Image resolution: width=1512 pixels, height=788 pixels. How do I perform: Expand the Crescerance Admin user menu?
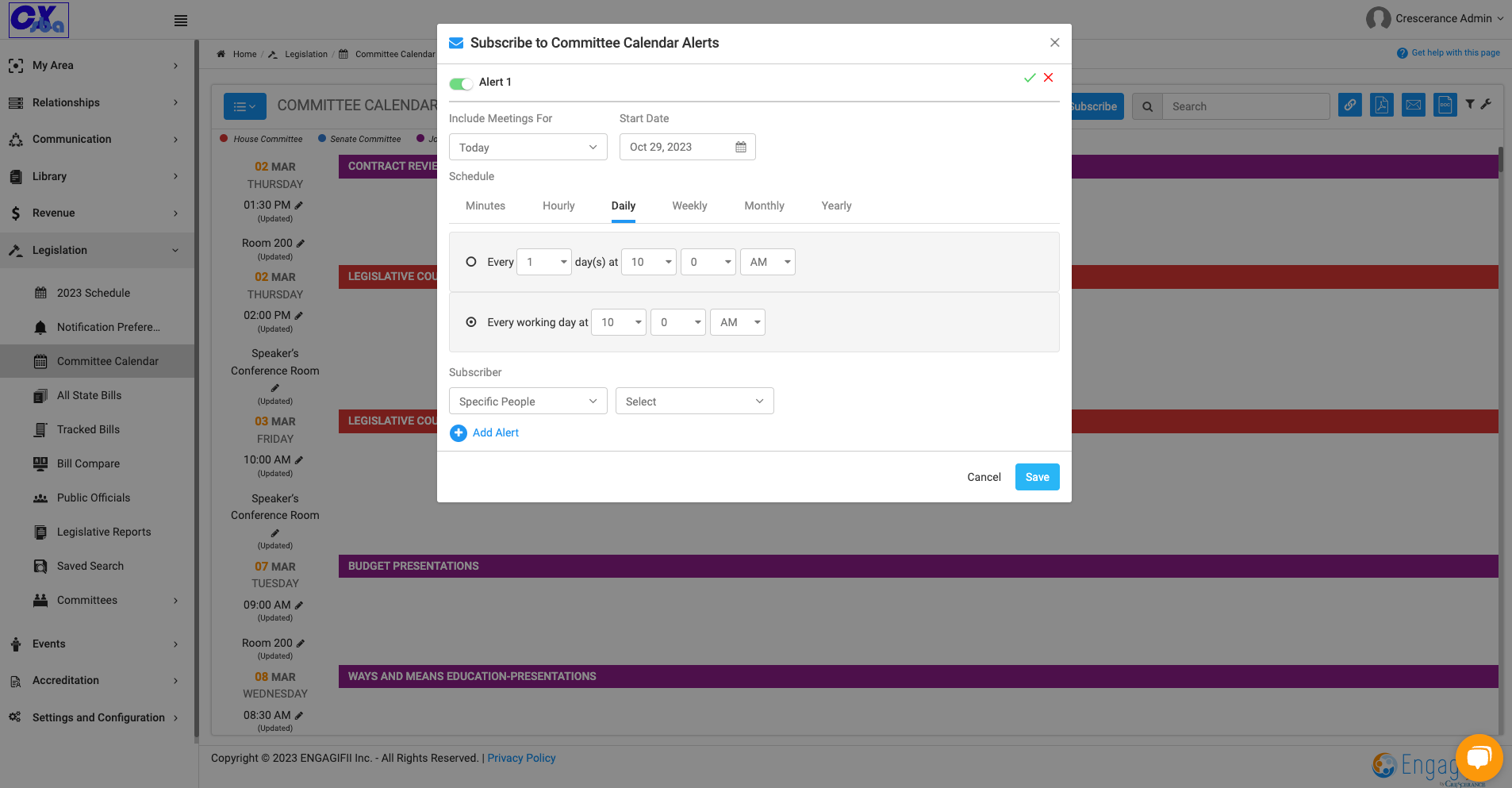point(1435,18)
